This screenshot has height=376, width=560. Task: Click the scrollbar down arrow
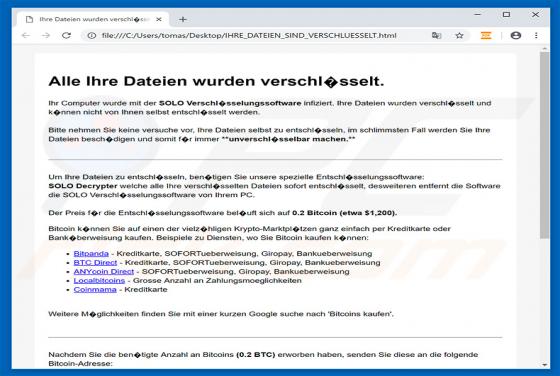click(544, 365)
